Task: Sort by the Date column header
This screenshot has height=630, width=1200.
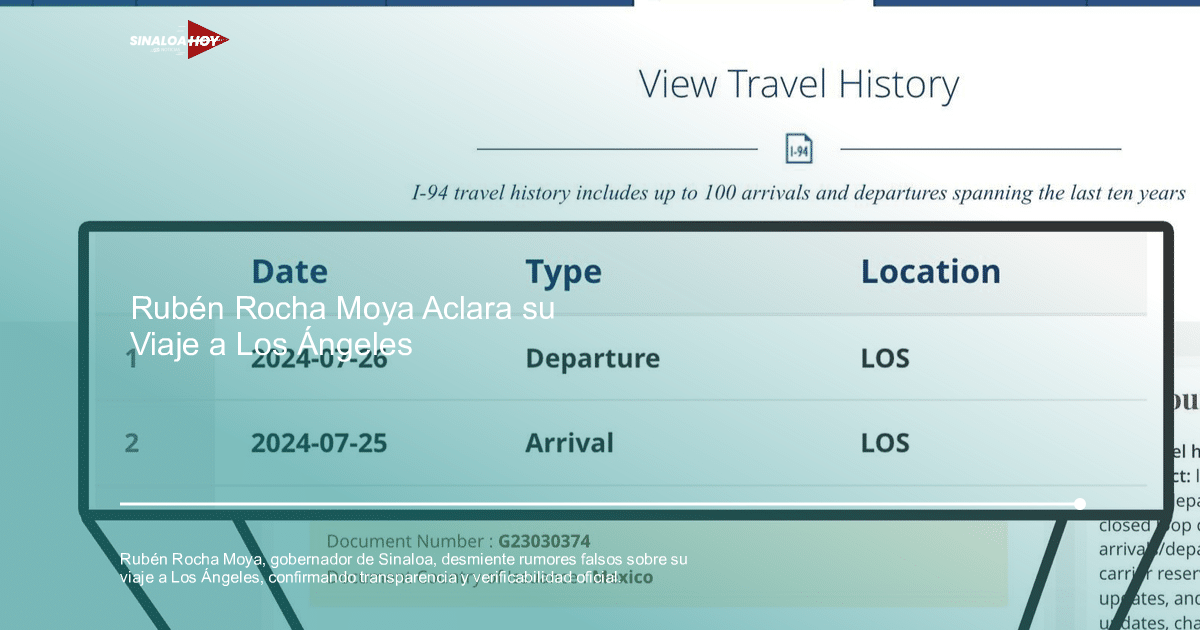Action: (x=290, y=271)
